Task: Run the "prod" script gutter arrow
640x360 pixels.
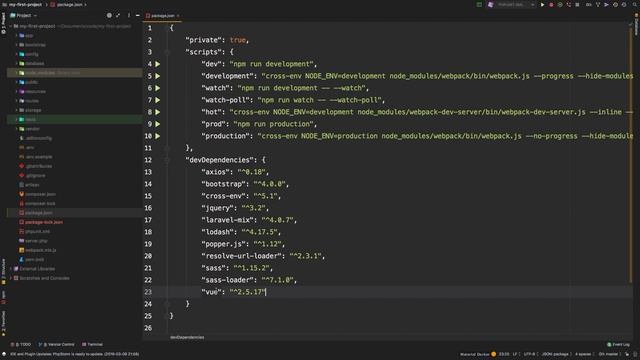Action: pyautogui.click(x=158, y=124)
